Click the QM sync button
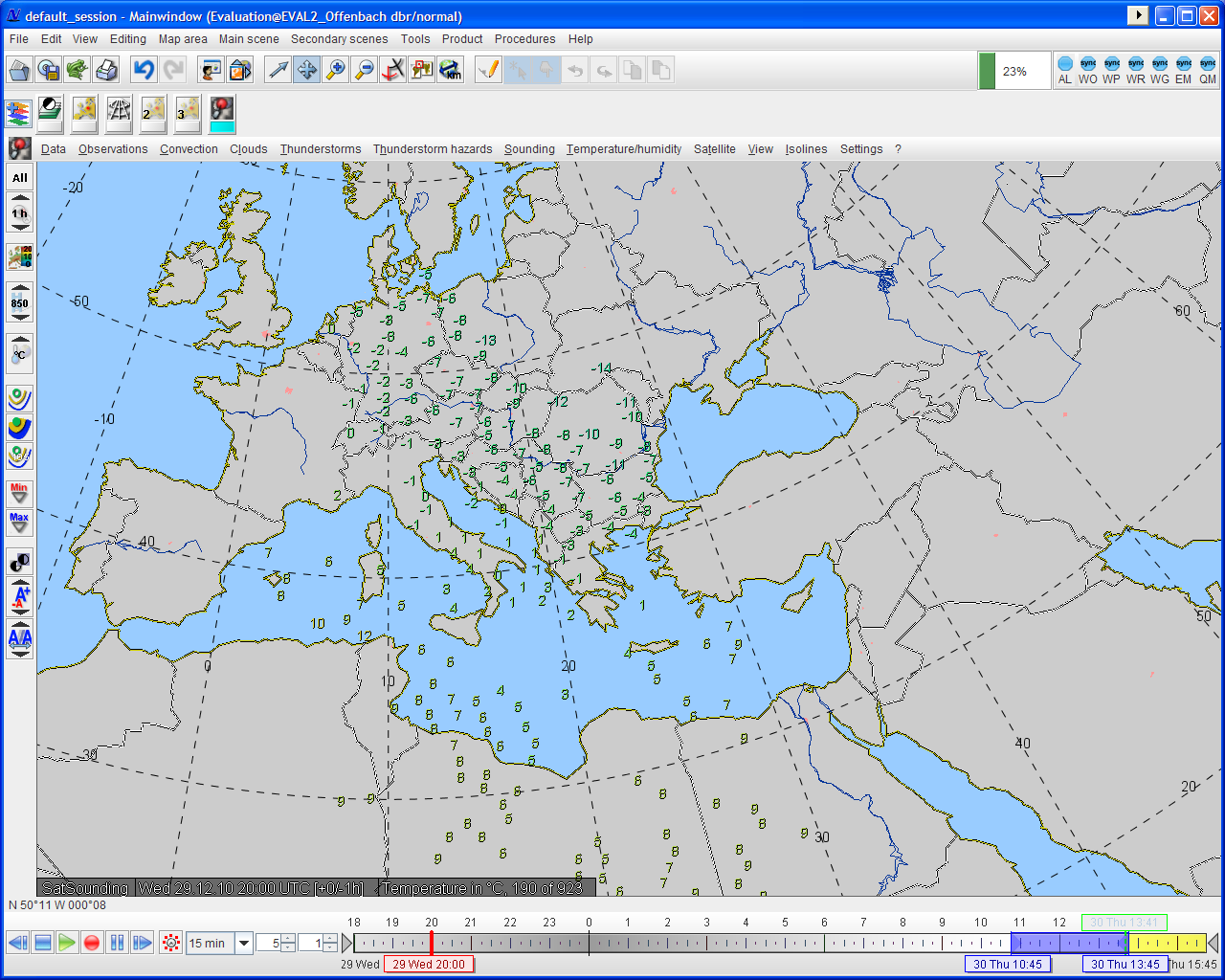1225x980 pixels. click(x=1208, y=71)
